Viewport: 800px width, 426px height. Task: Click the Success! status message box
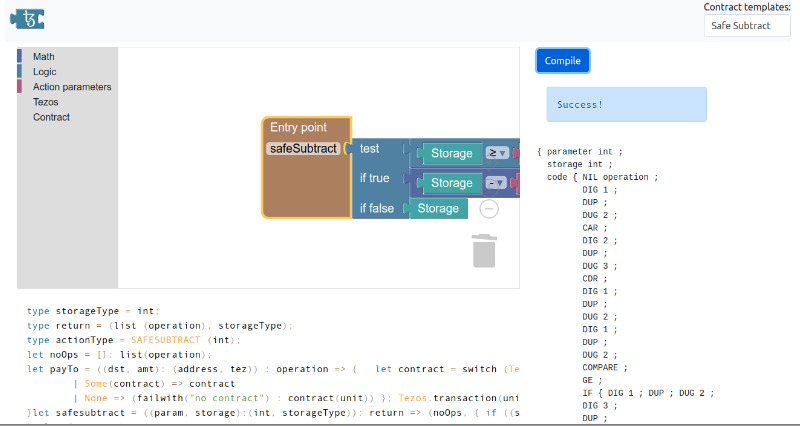(x=626, y=105)
